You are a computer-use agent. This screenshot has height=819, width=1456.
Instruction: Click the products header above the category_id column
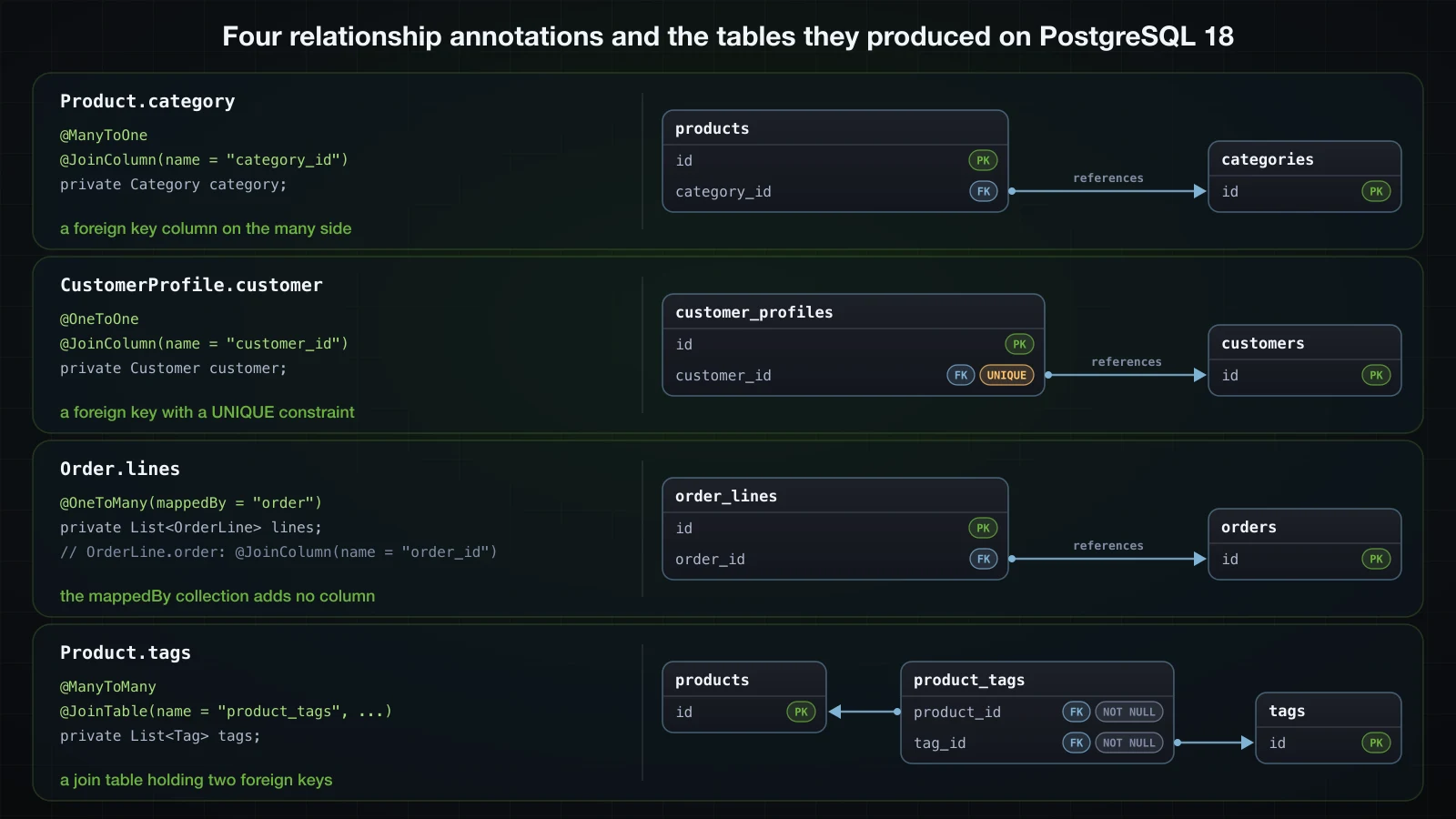(x=835, y=128)
